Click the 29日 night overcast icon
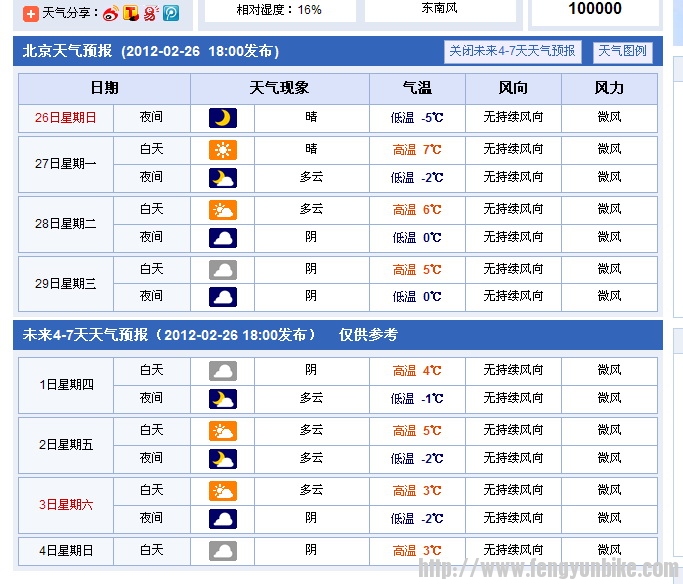The height and width of the screenshot is (584, 683). [223, 297]
